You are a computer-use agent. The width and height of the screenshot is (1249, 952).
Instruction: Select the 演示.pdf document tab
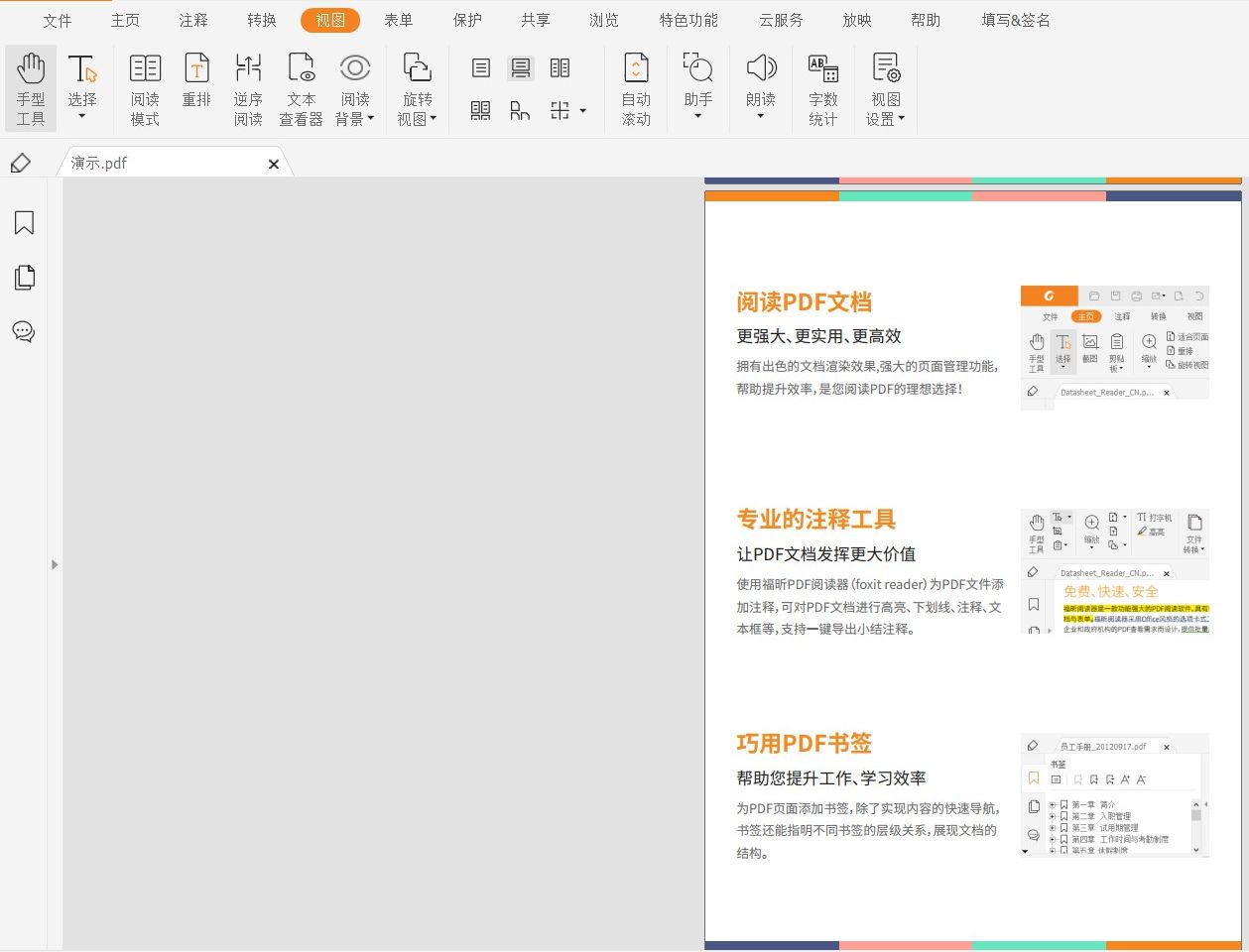159,162
